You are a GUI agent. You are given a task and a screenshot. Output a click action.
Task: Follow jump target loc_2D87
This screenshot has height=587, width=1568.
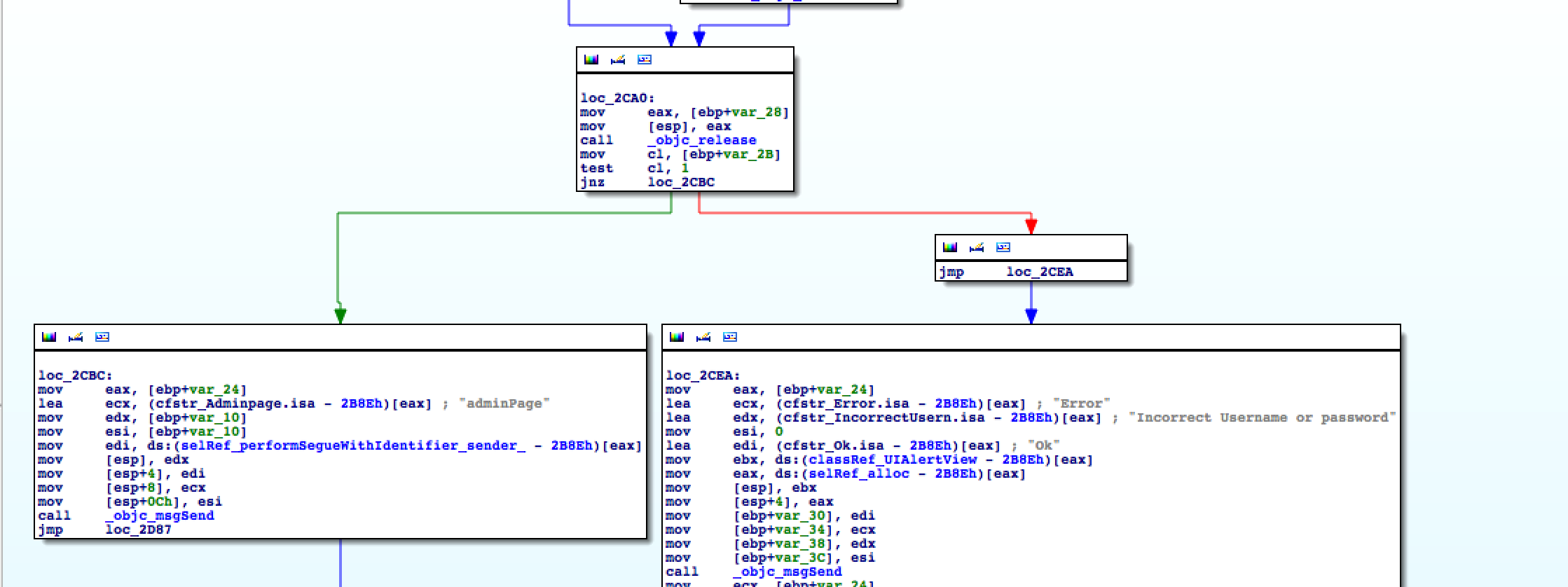(139, 530)
